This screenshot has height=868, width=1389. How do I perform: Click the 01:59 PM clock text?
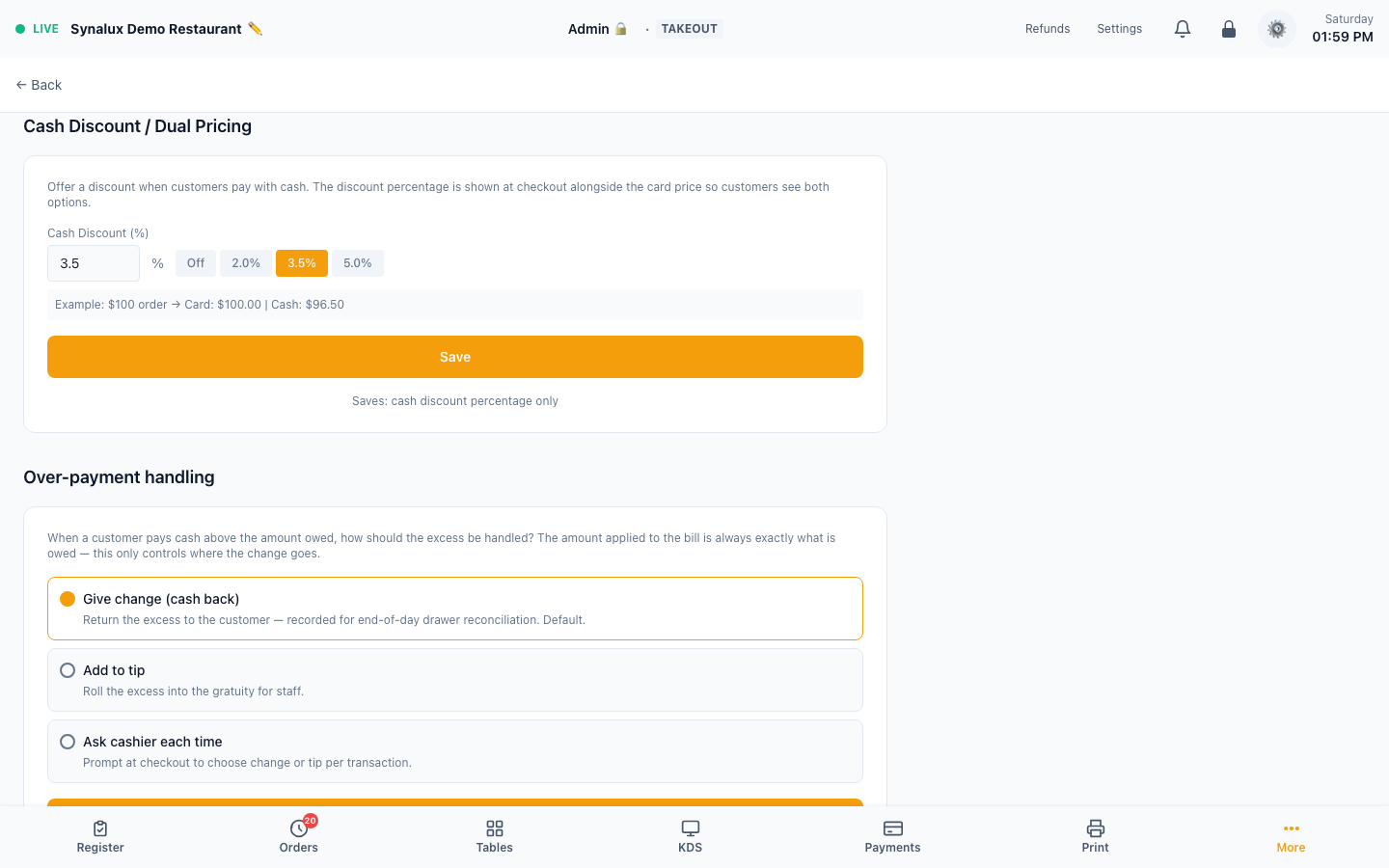pyautogui.click(x=1343, y=37)
